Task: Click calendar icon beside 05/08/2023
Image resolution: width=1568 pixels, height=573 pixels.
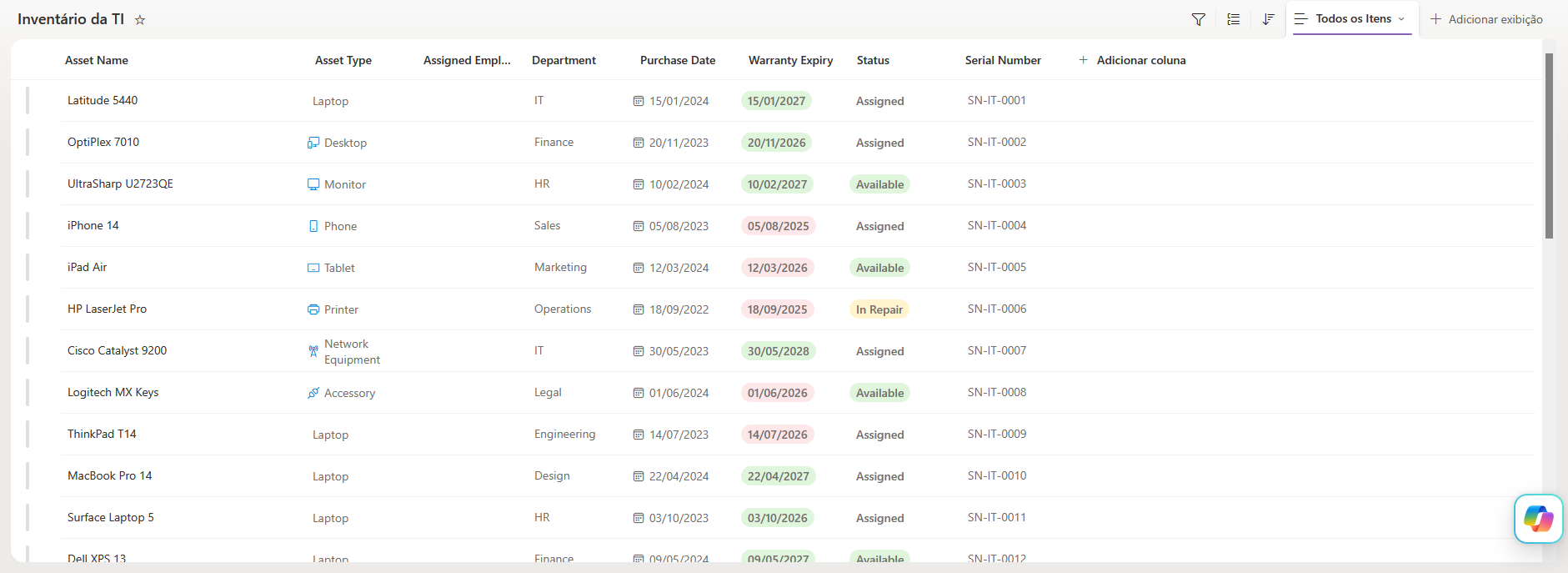Action: (x=639, y=226)
